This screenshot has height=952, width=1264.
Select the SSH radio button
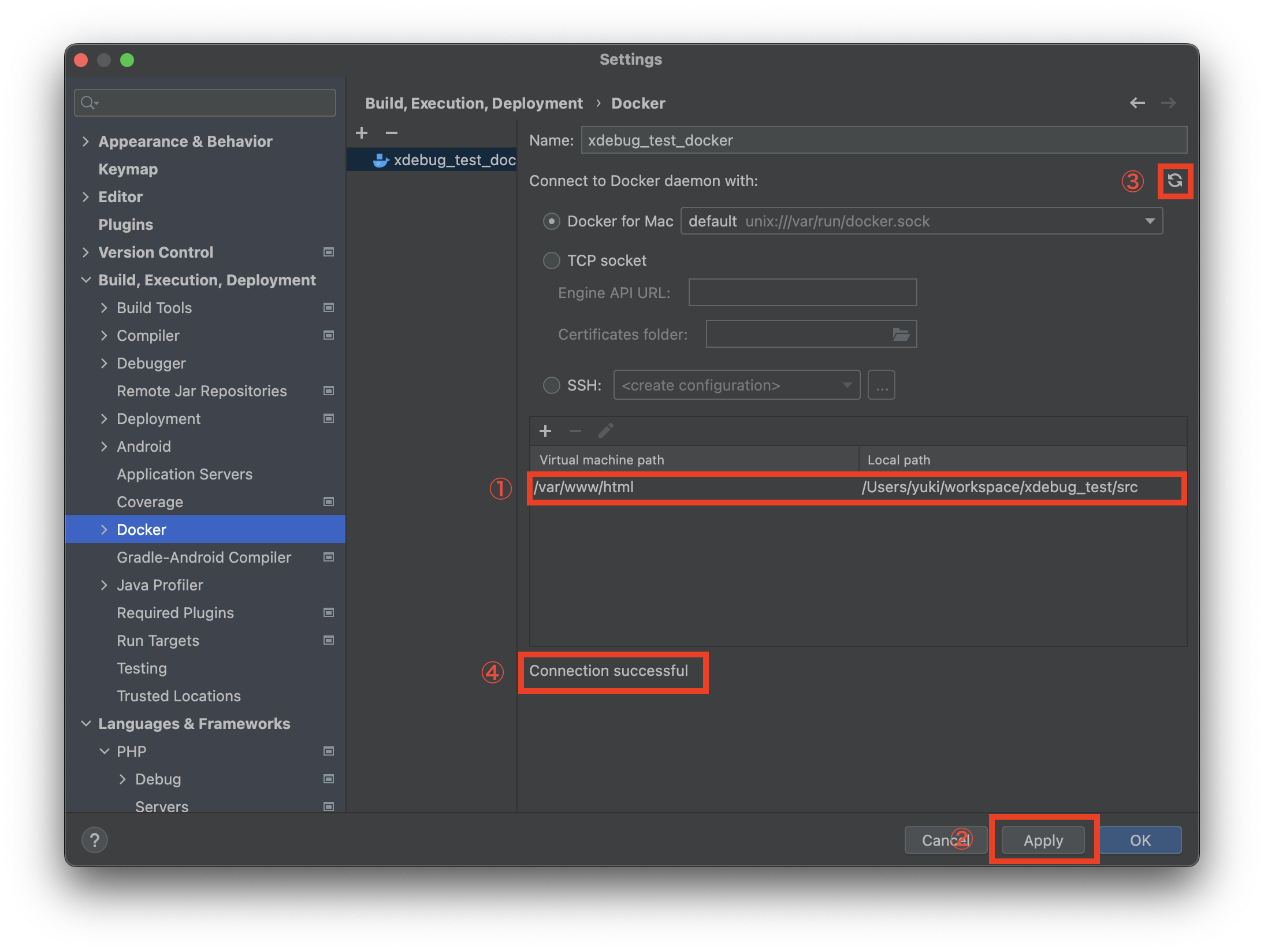tap(552, 385)
